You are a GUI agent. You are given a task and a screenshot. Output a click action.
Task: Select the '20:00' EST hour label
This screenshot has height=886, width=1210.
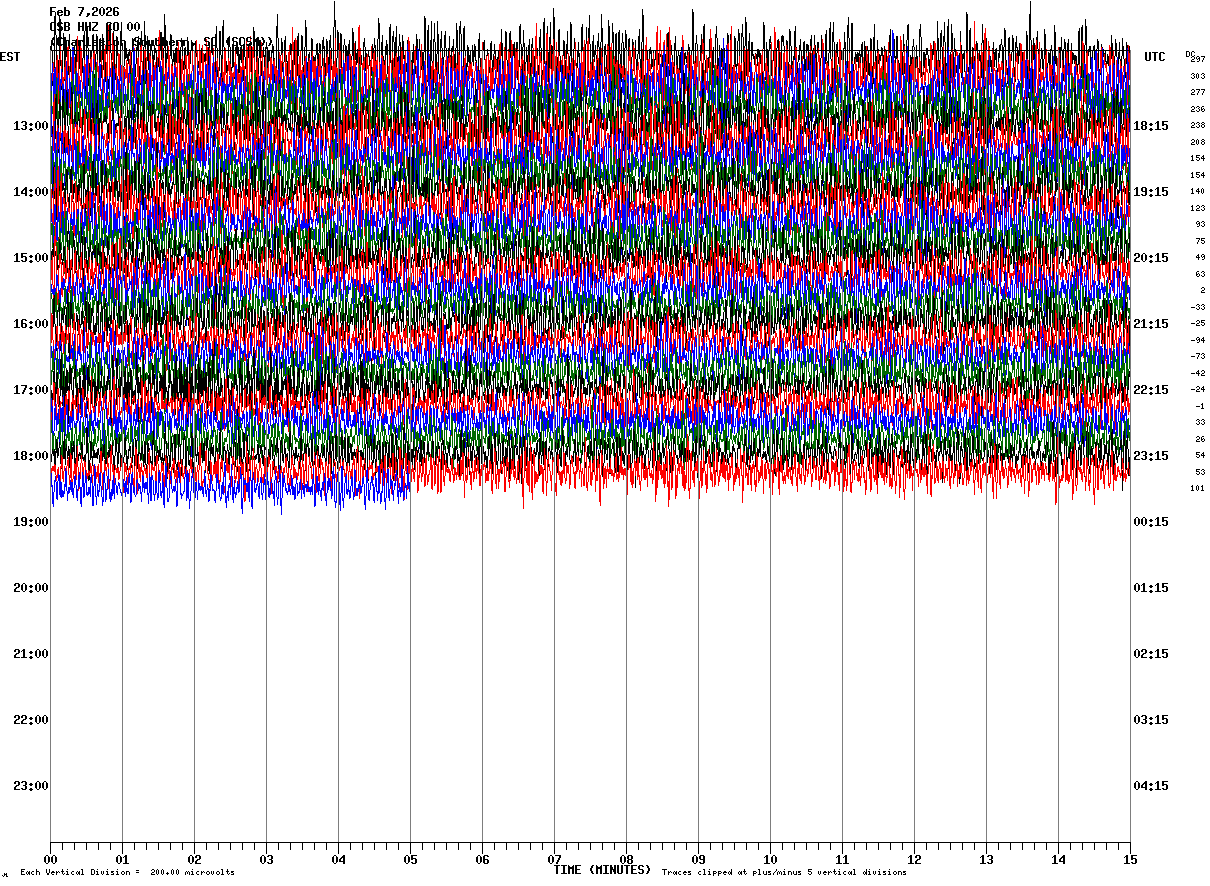[31, 588]
